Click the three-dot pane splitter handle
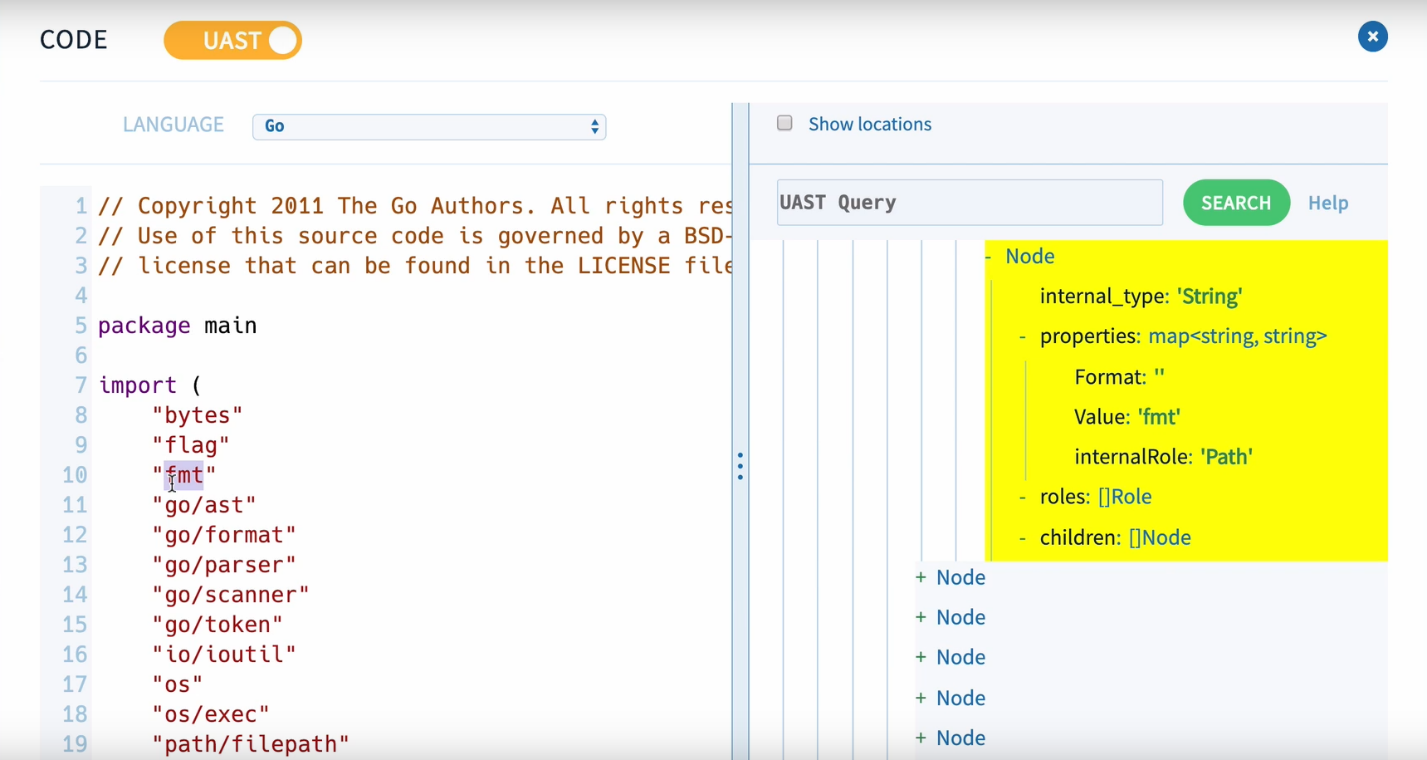The height and width of the screenshot is (760, 1427). point(740,466)
